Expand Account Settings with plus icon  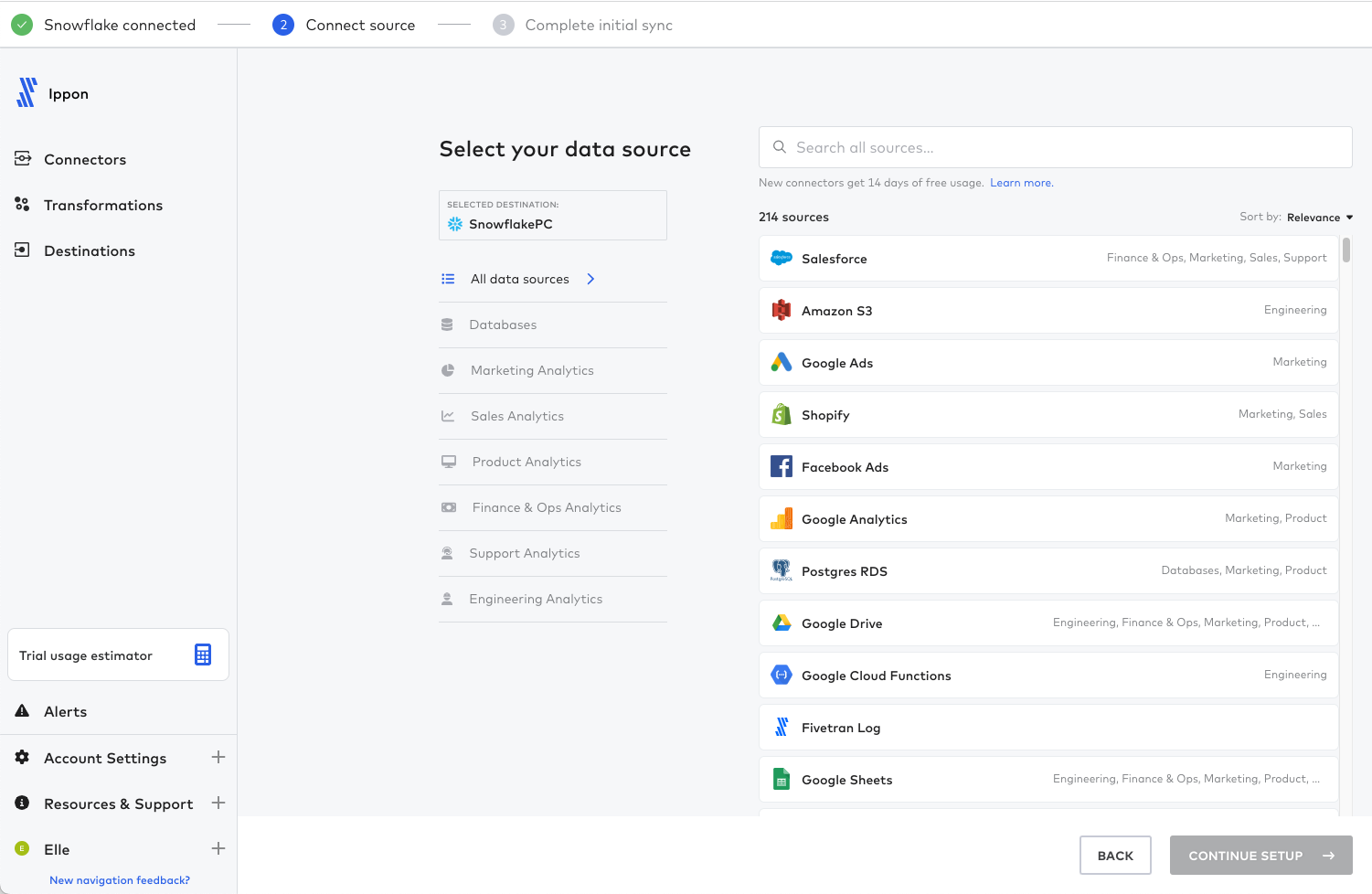(x=218, y=757)
